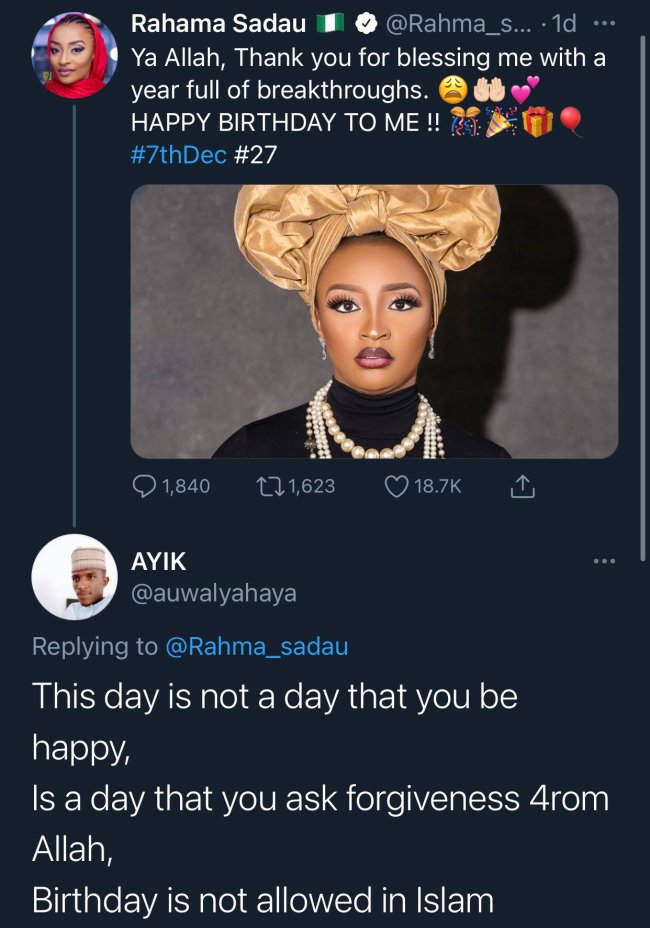Image resolution: width=650 pixels, height=928 pixels.
Task: Click the retweet arrows icon
Action: pyautogui.click(x=269, y=486)
